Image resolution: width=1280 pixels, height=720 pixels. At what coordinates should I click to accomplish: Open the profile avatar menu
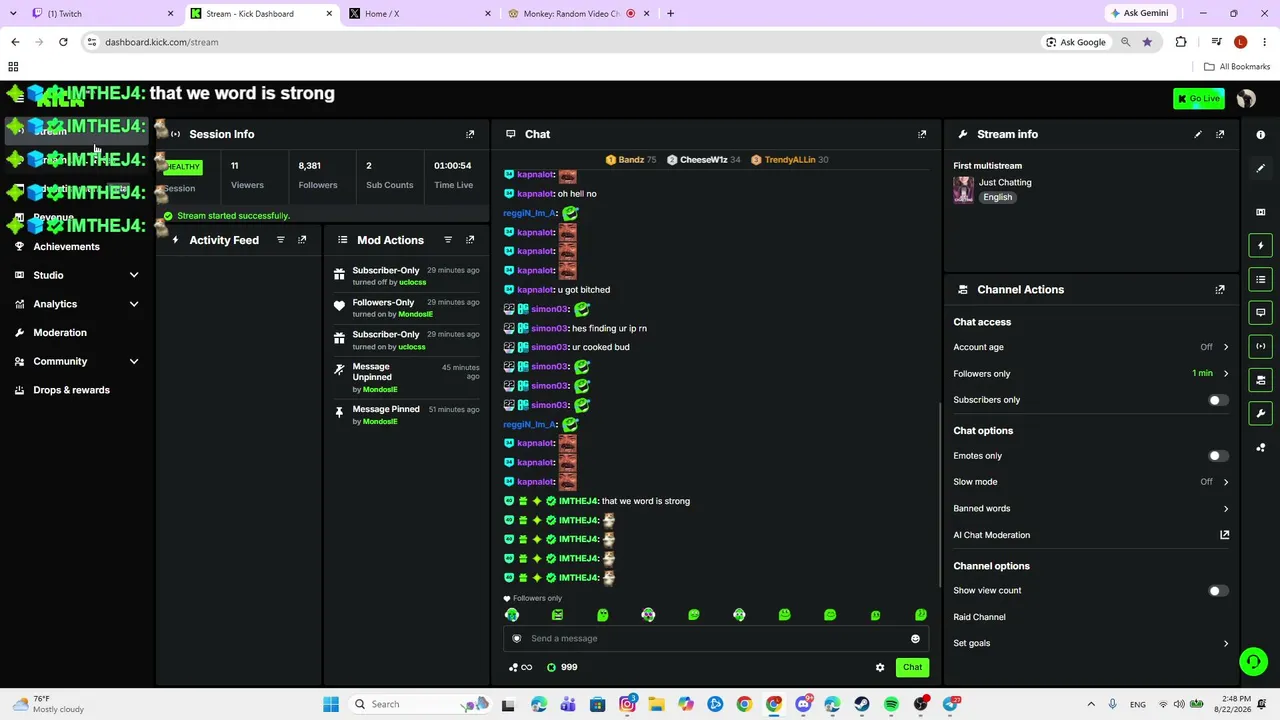point(1246,99)
